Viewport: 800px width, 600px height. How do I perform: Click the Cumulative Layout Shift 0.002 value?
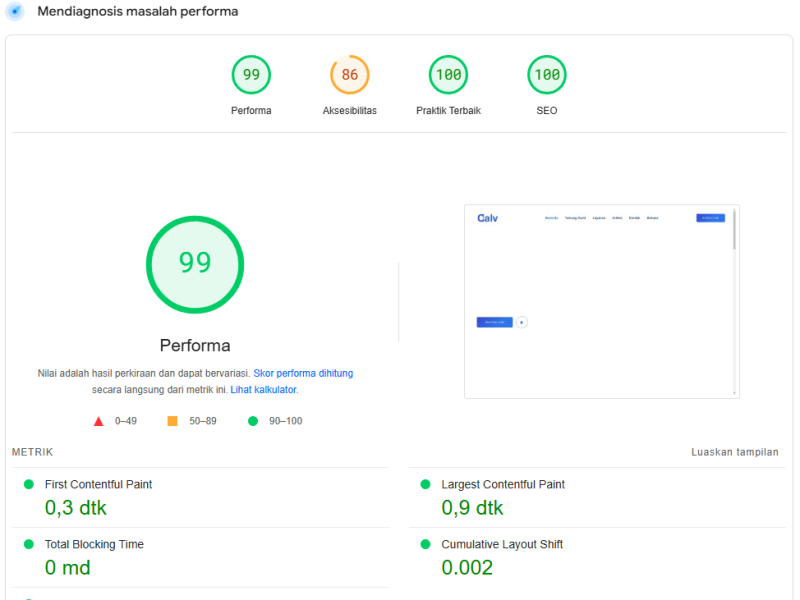click(x=467, y=568)
